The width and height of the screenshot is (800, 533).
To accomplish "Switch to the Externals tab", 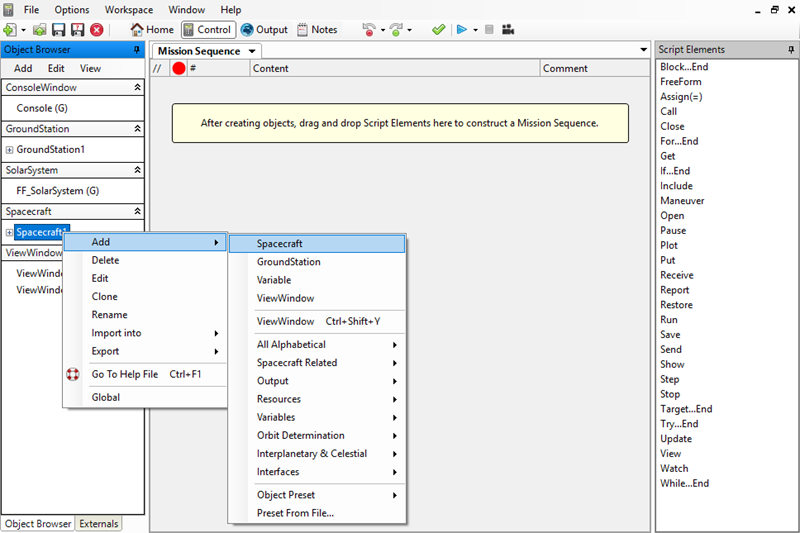I will tap(99, 524).
